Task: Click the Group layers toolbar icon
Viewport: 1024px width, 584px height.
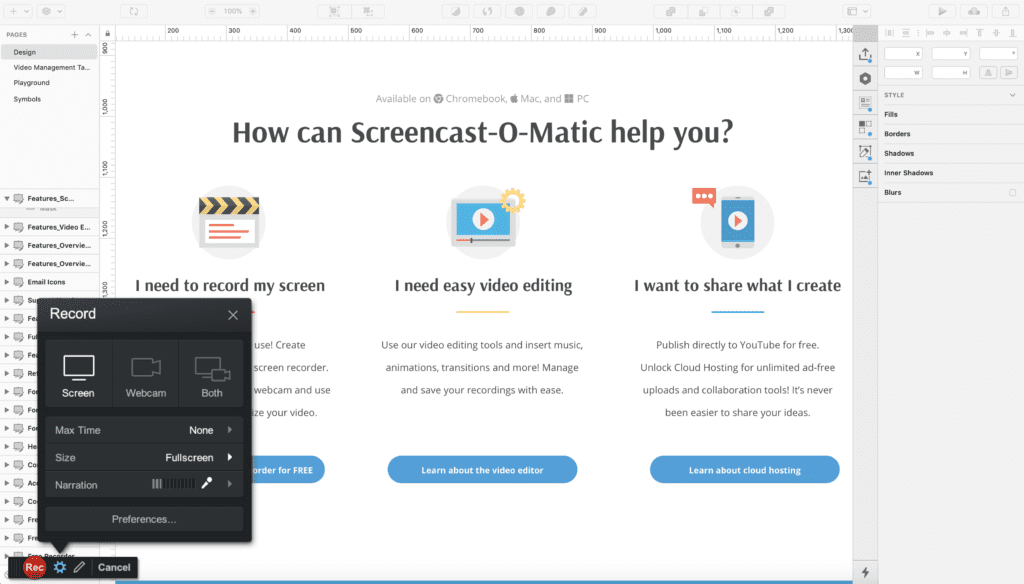Action: tap(334, 11)
